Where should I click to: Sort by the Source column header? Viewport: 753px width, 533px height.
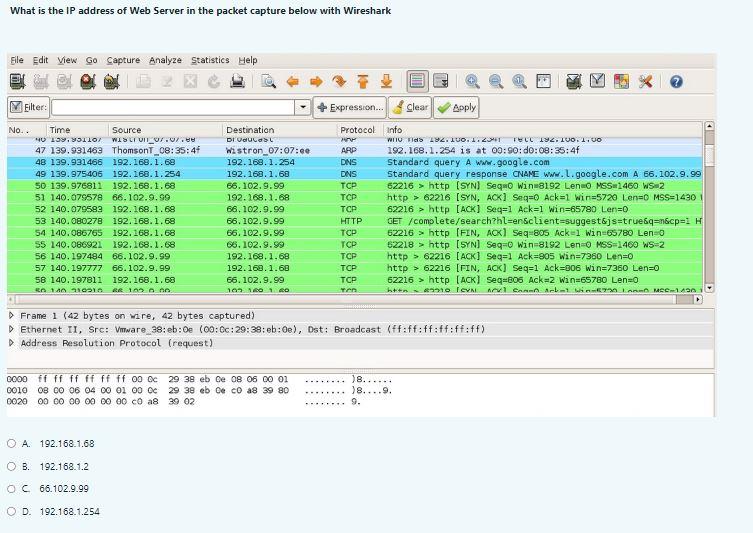click(166, 130)
